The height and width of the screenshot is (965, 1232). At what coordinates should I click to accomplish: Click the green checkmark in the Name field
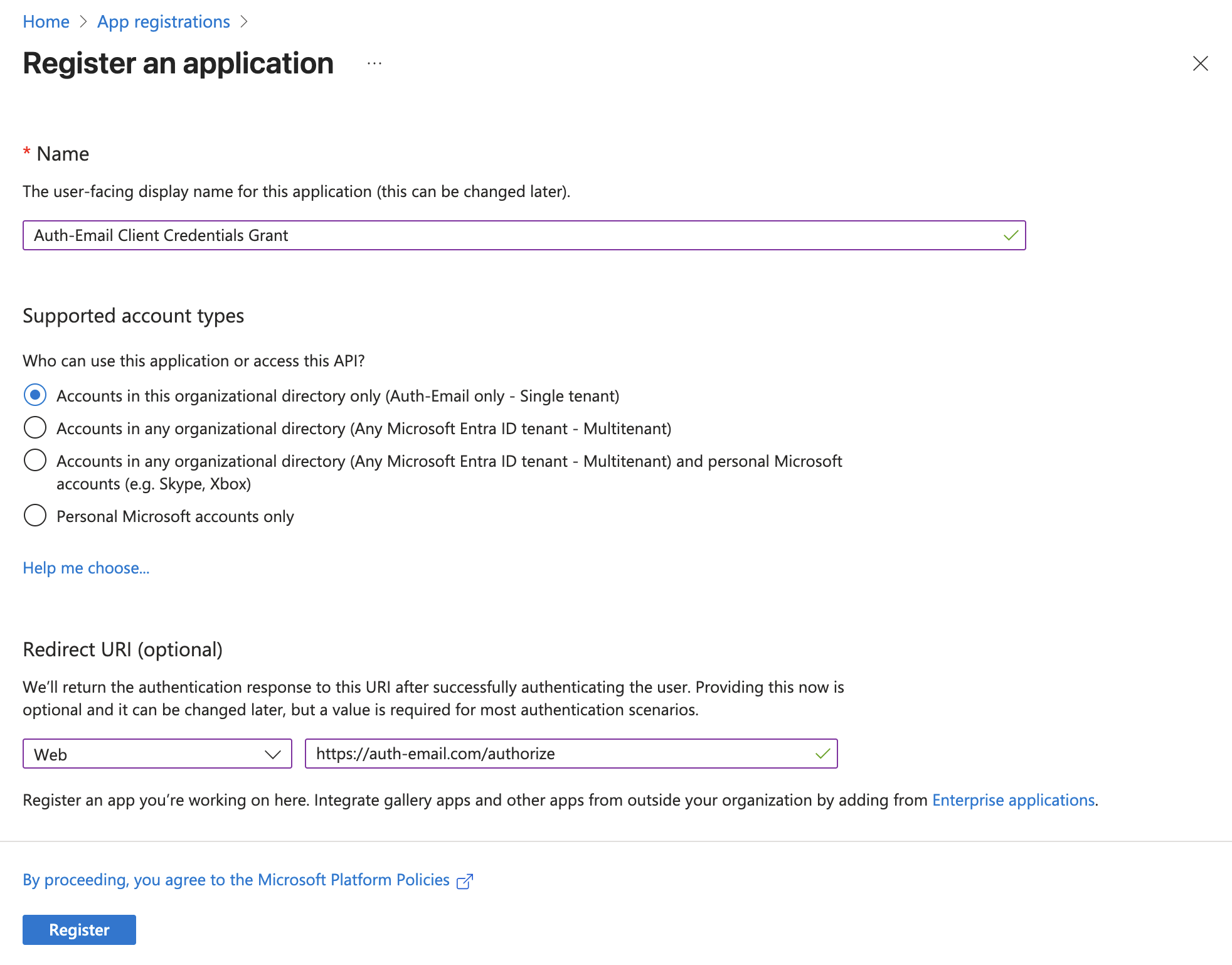point(1011,235)
